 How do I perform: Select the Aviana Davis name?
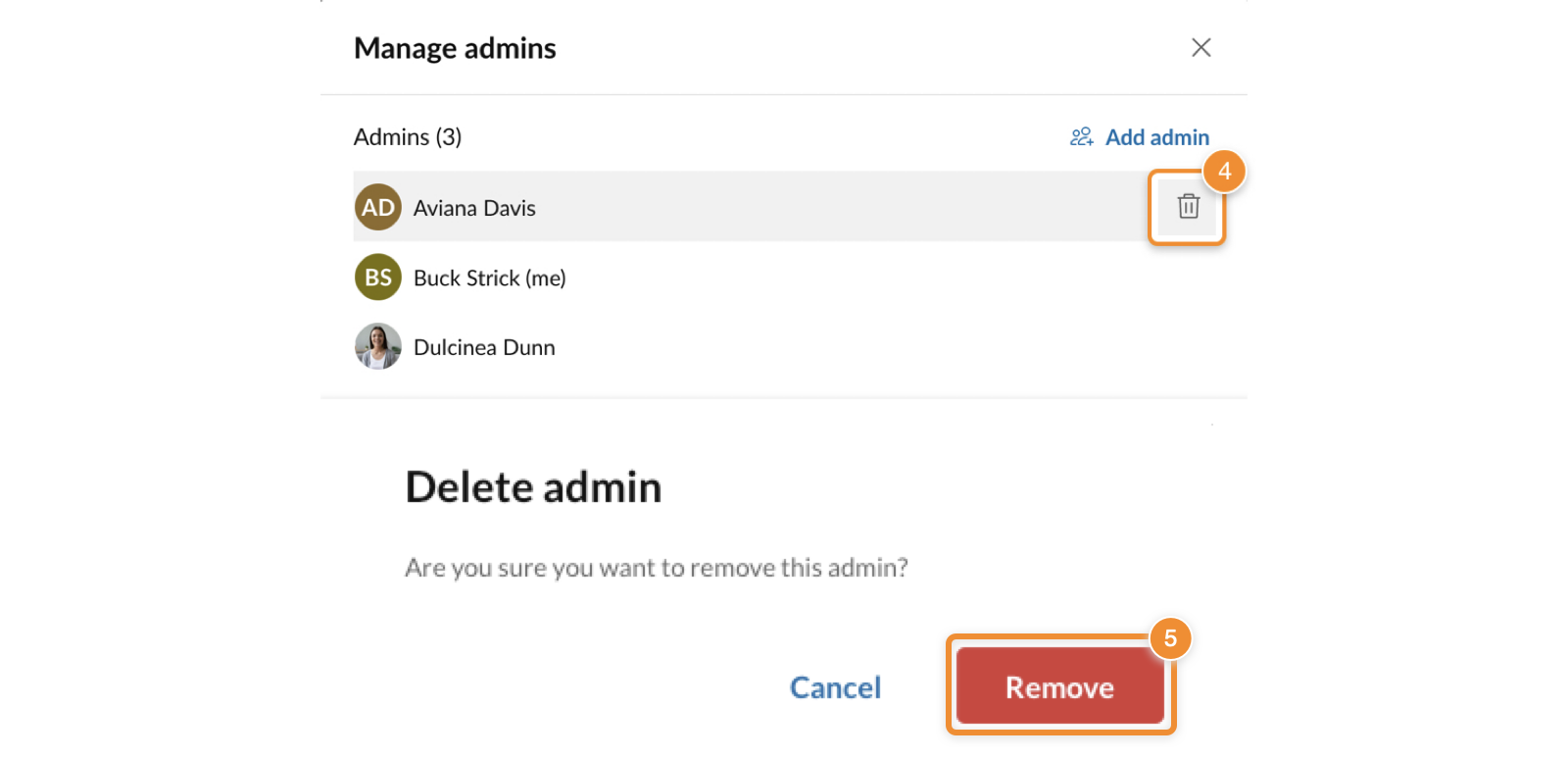[474, 208]
